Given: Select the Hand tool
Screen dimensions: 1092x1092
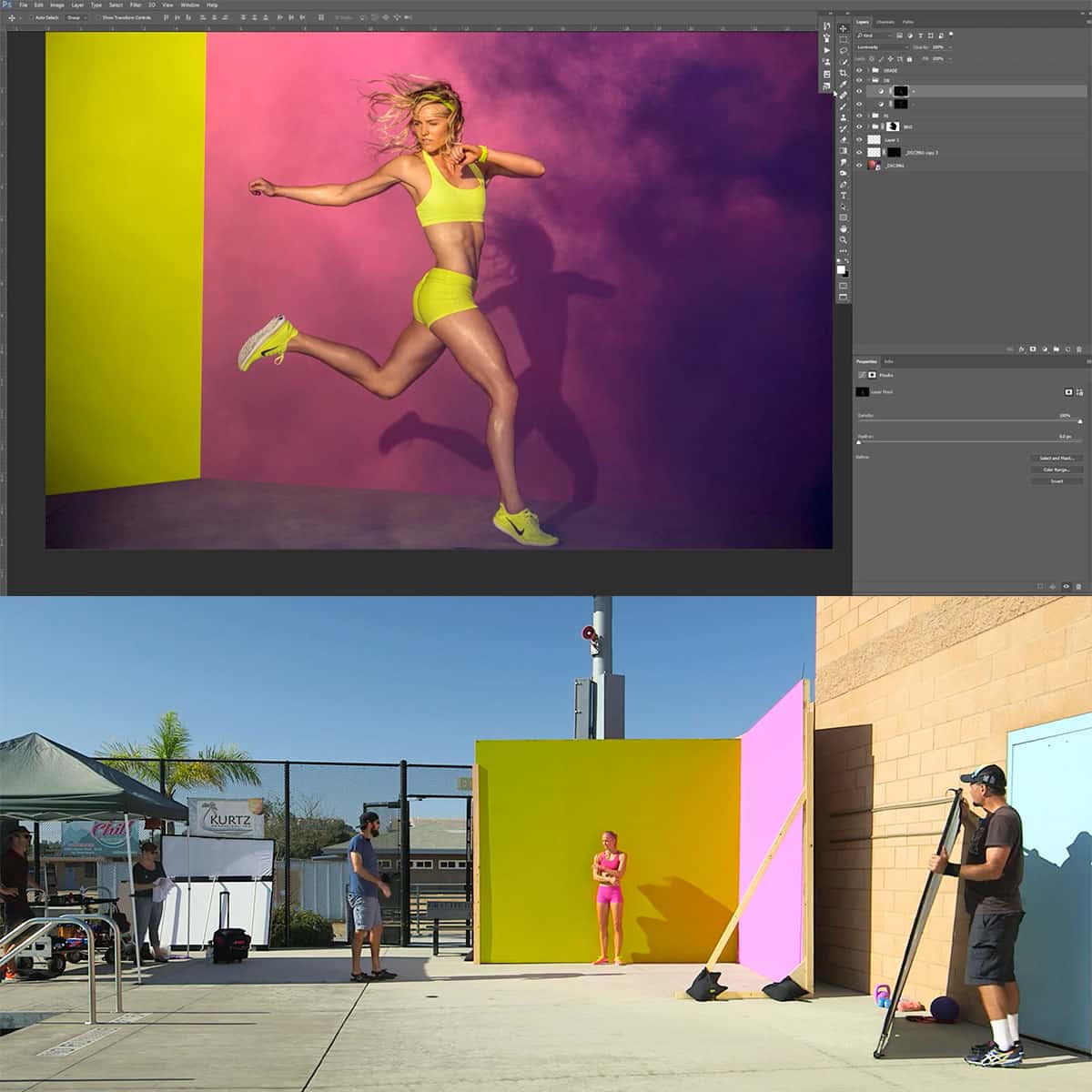Looking at the screenshot, I should [843, 229].
